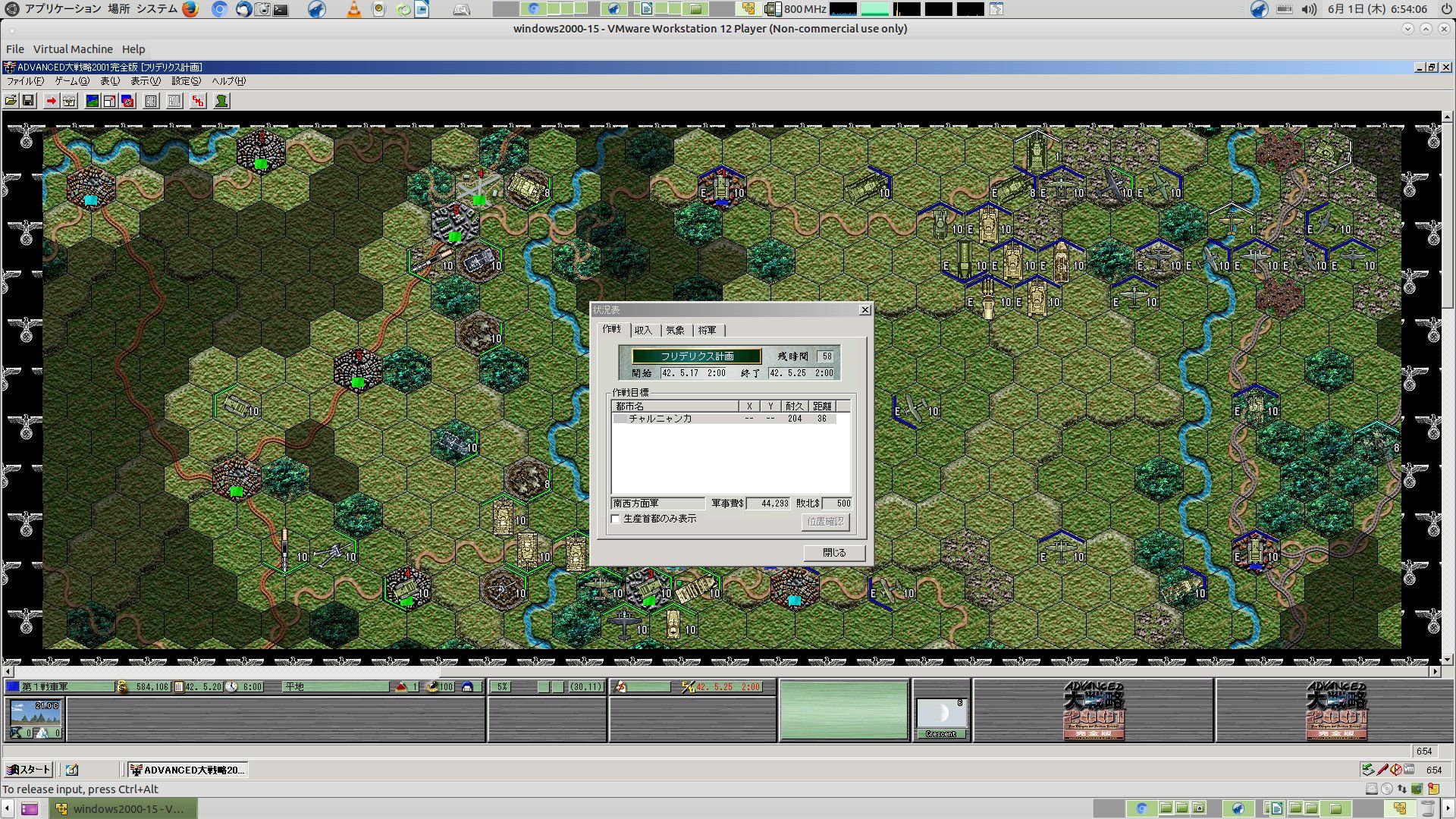Click the 位置確認 button

[x=825, y=522]
